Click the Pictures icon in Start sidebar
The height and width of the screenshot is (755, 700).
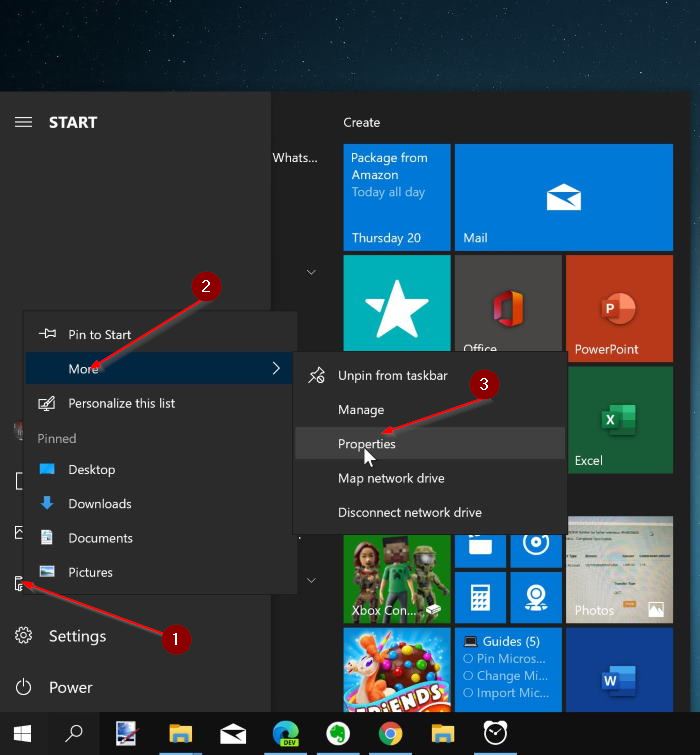[19, 532]
